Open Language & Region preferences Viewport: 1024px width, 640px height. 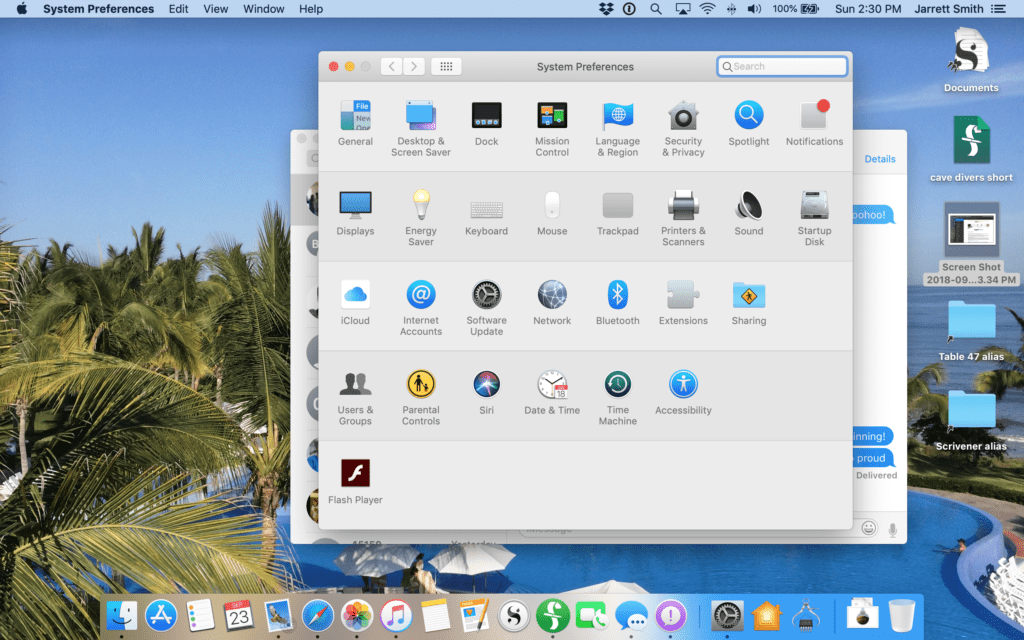click(617, 128)
